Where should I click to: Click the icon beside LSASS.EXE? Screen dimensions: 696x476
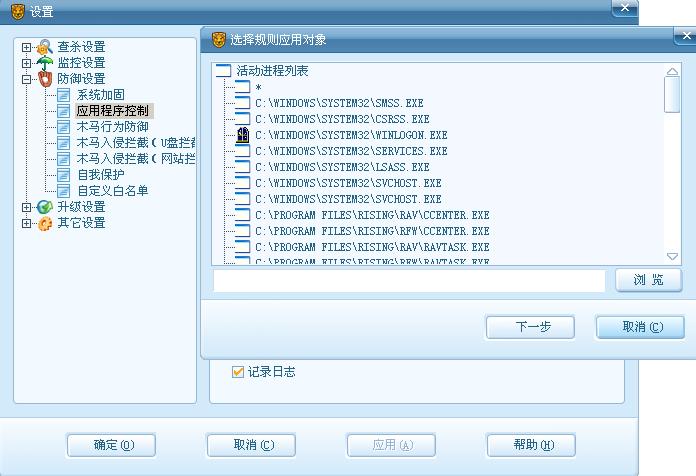click(x=242, y=167)
